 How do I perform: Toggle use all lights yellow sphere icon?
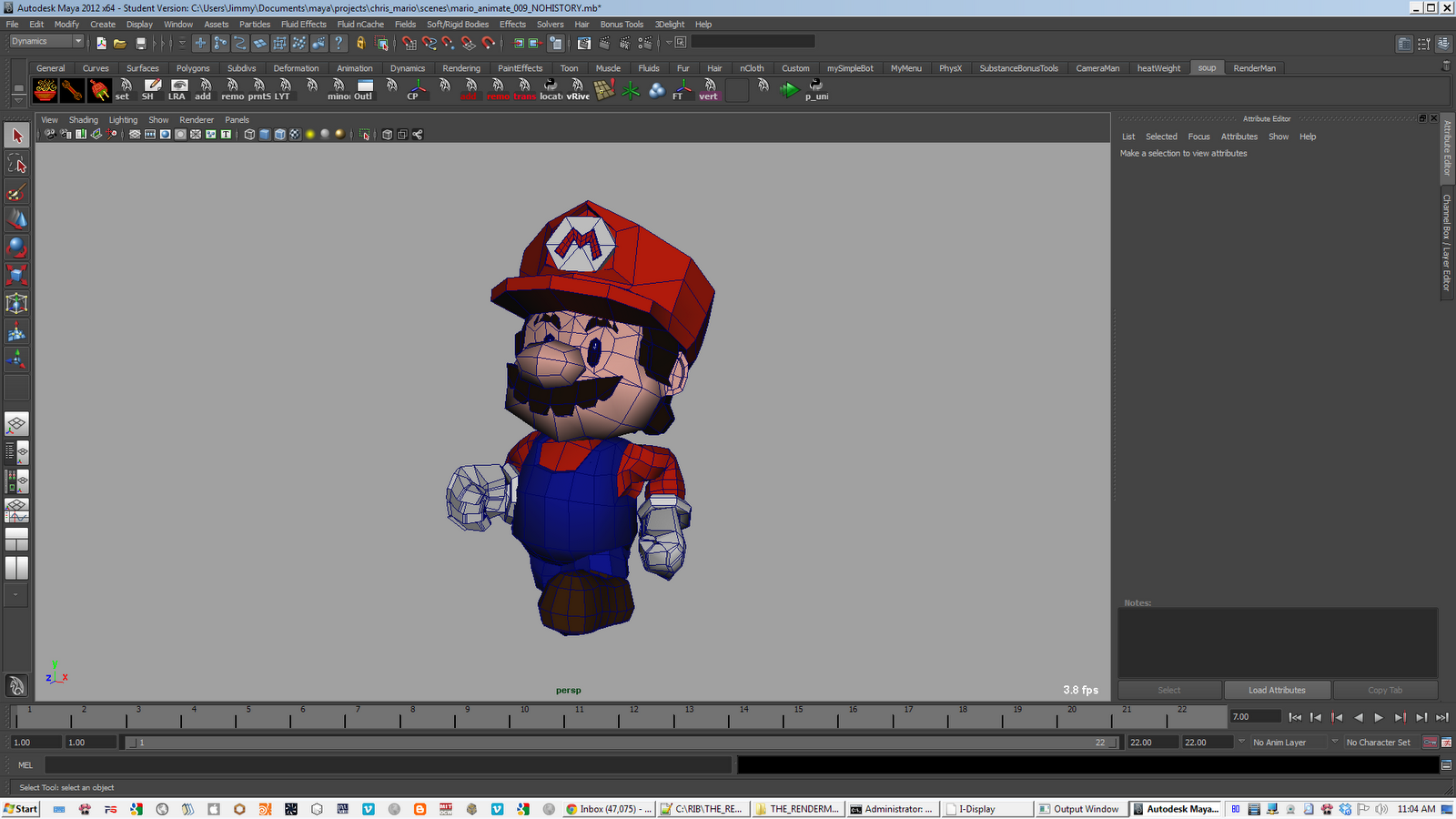[309, 135]
